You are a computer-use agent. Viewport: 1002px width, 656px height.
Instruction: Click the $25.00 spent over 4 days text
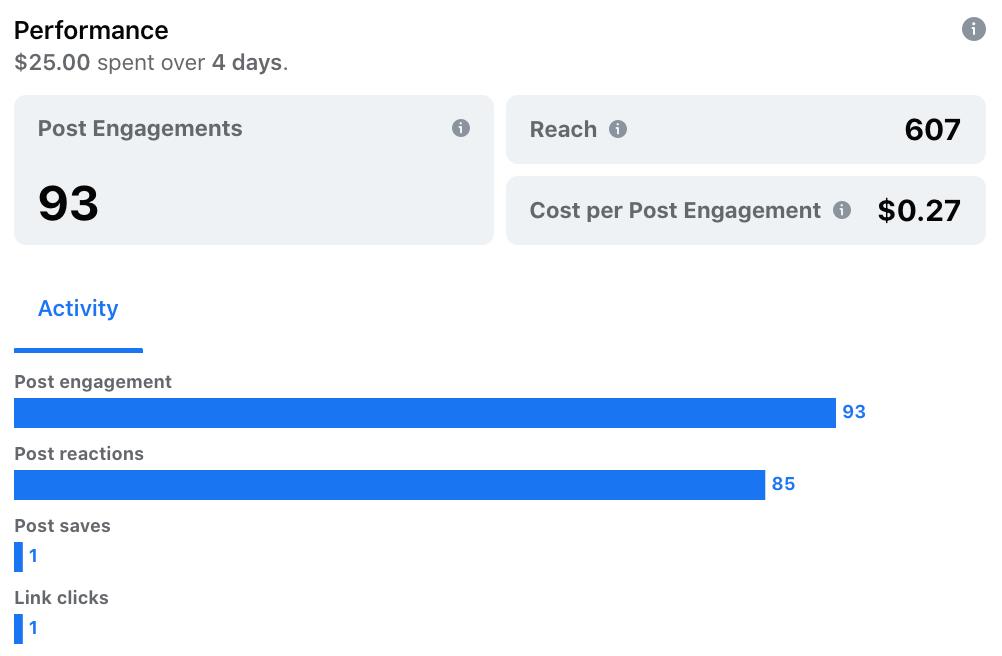(x=151, y=63)
